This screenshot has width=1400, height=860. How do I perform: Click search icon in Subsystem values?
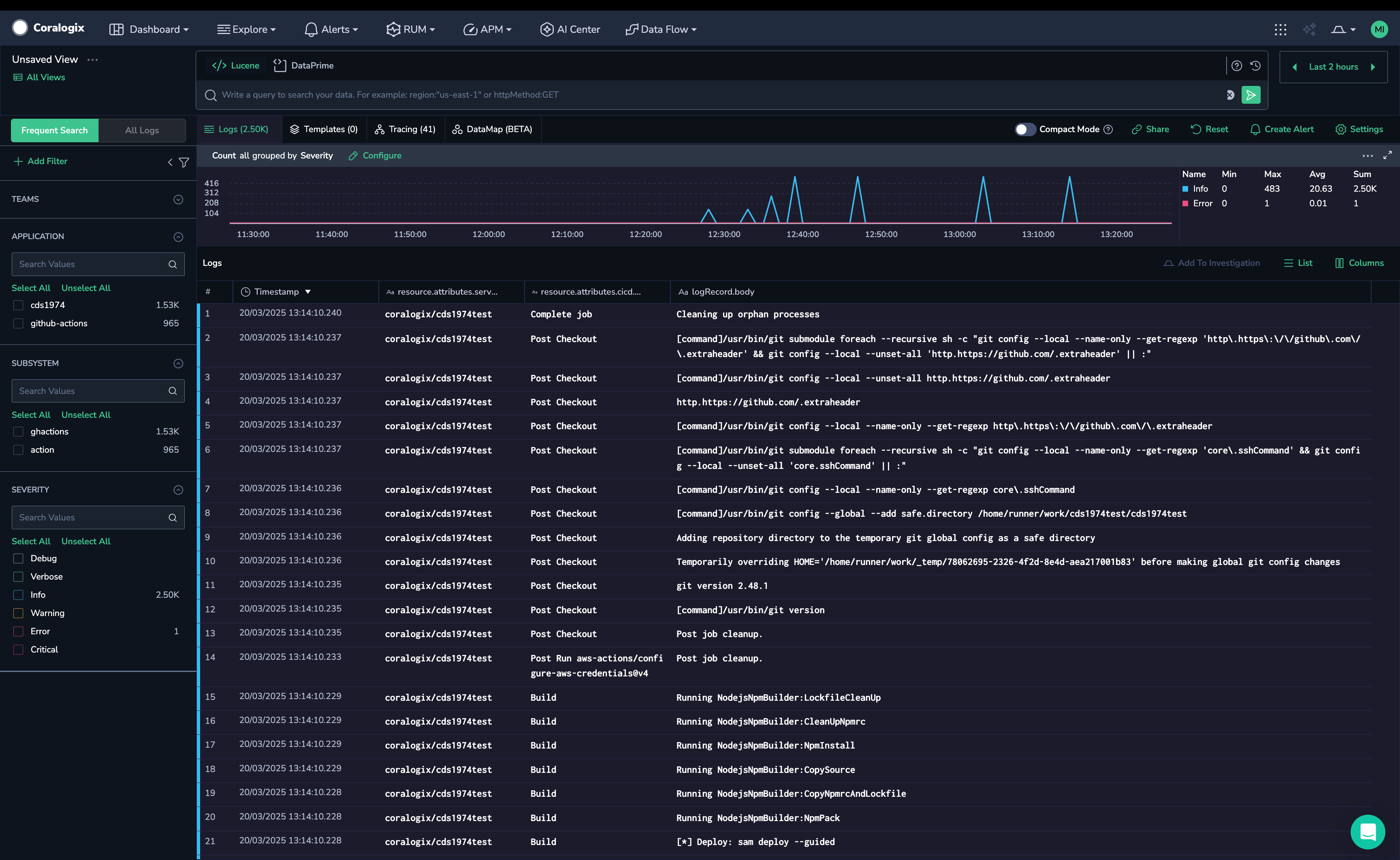coord(173,391)
